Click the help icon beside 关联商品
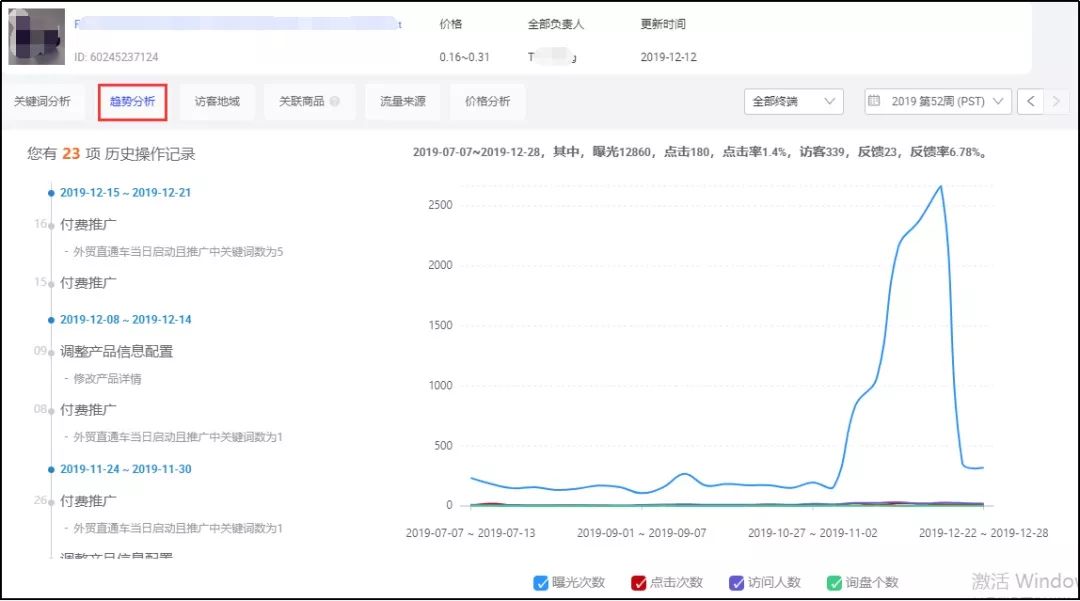Image resolution: width=1080 pixels, height=601 pixels. 334,101
